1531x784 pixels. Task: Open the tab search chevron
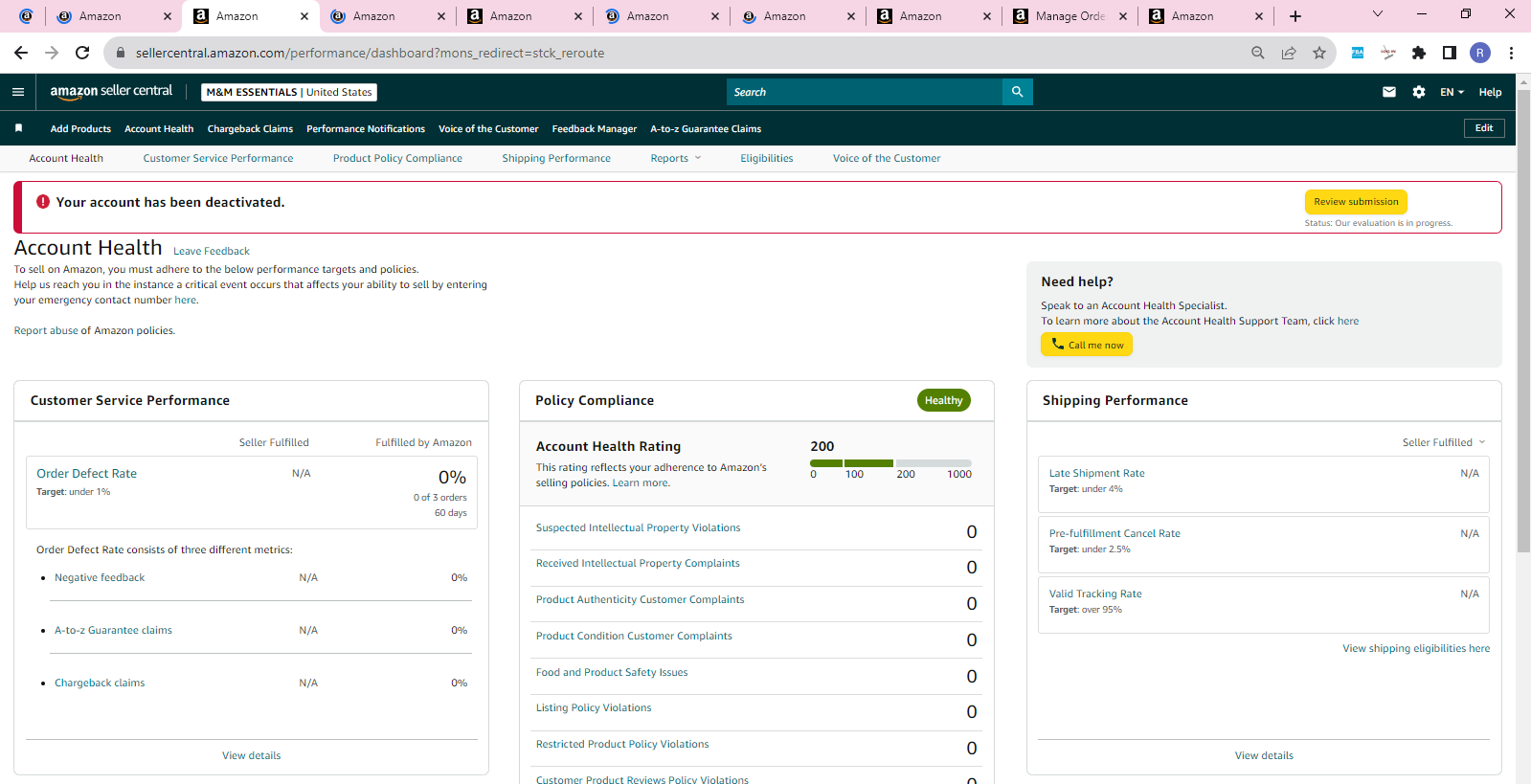[1378, 13]
